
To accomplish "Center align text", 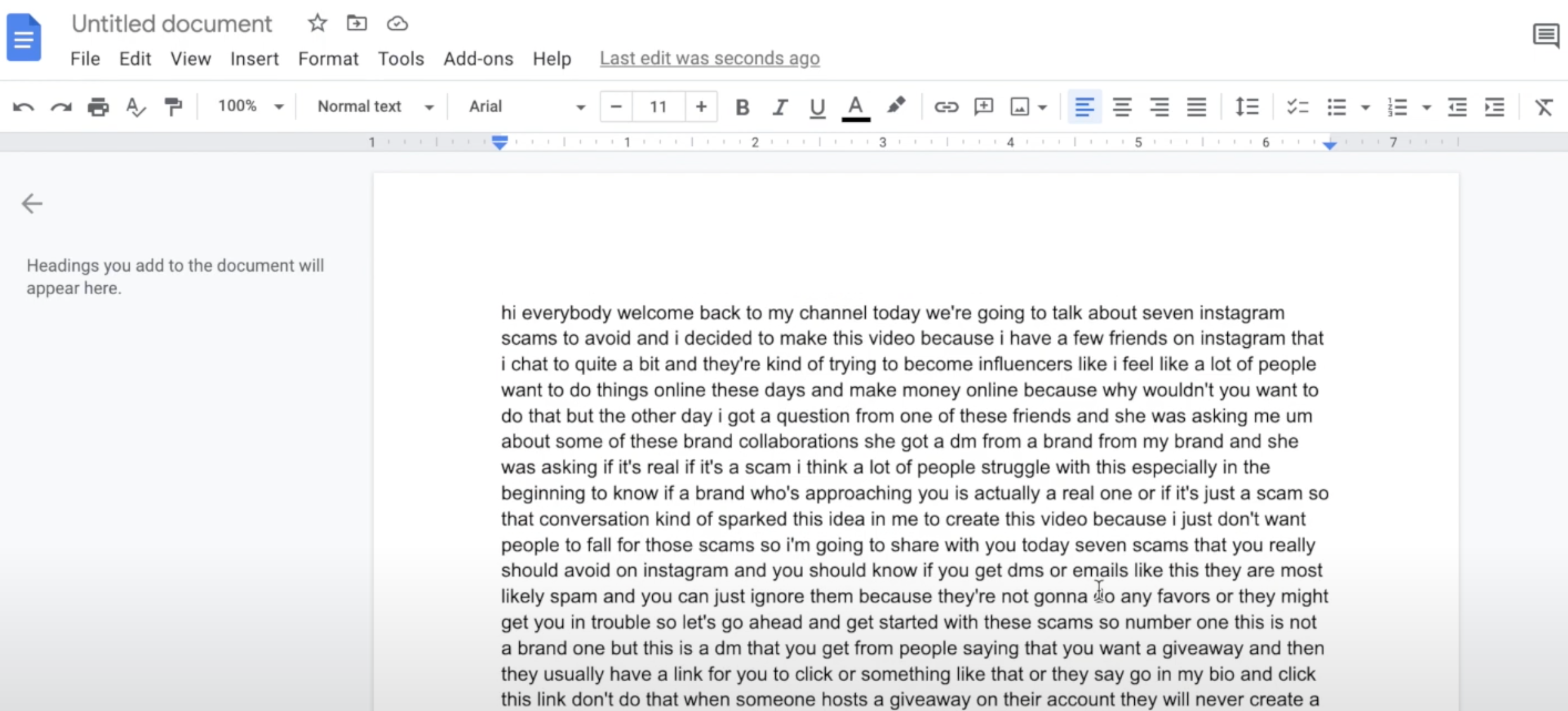I will tap(1122, 106).
